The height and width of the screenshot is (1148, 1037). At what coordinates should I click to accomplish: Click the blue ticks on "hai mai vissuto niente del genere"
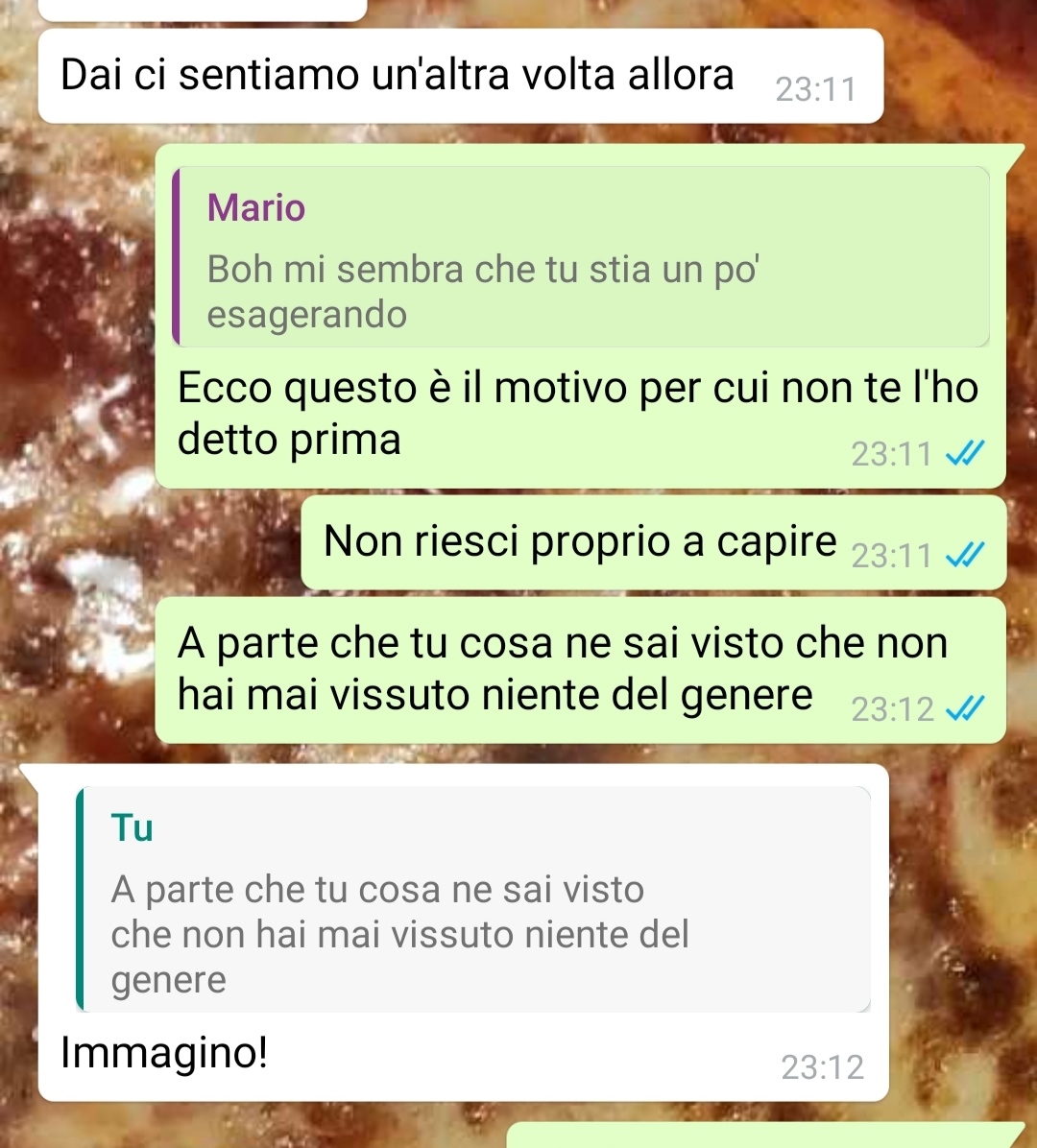click(965, 708)
